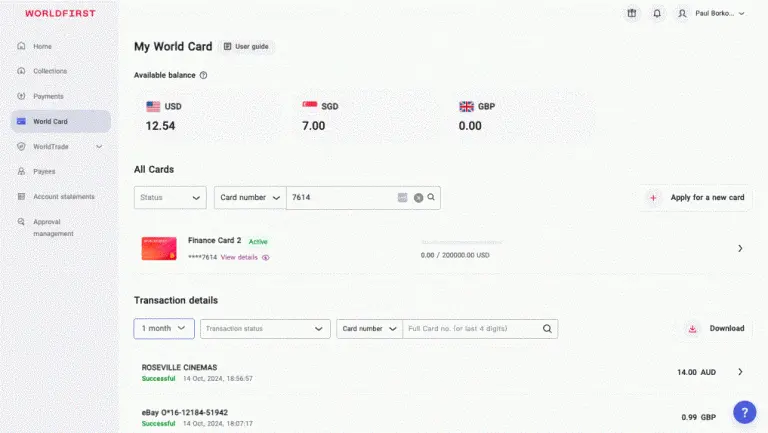This screenshot has width=768, height=433.
Task: Click the Finance Card 2 thumbnail
Action: [x=159, y=248]
